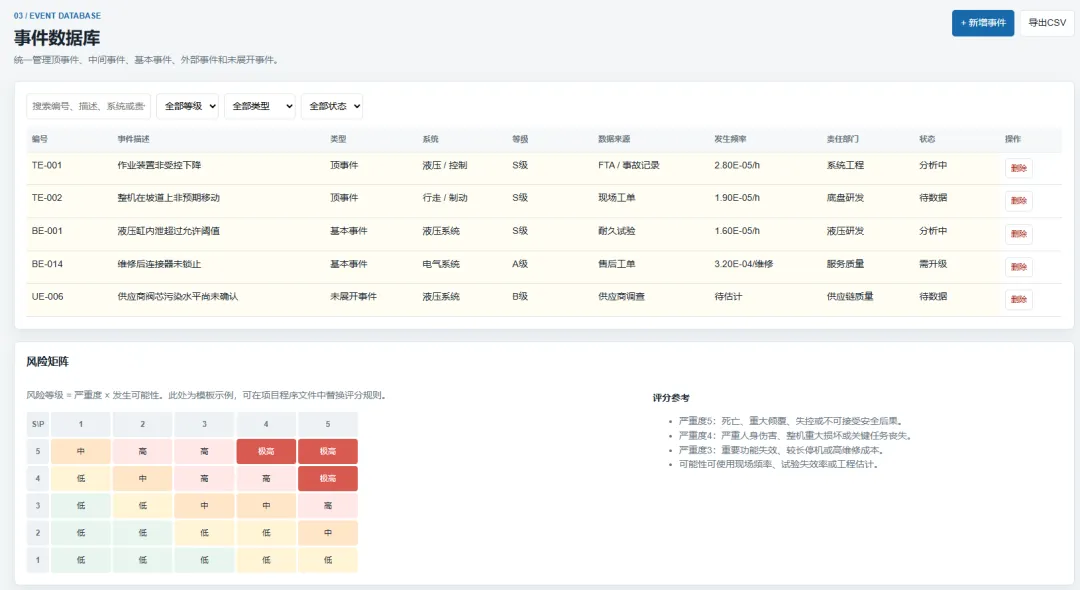Click the 待估计 frequency cell
1080x590 pixels.
(x=728, y=297)
